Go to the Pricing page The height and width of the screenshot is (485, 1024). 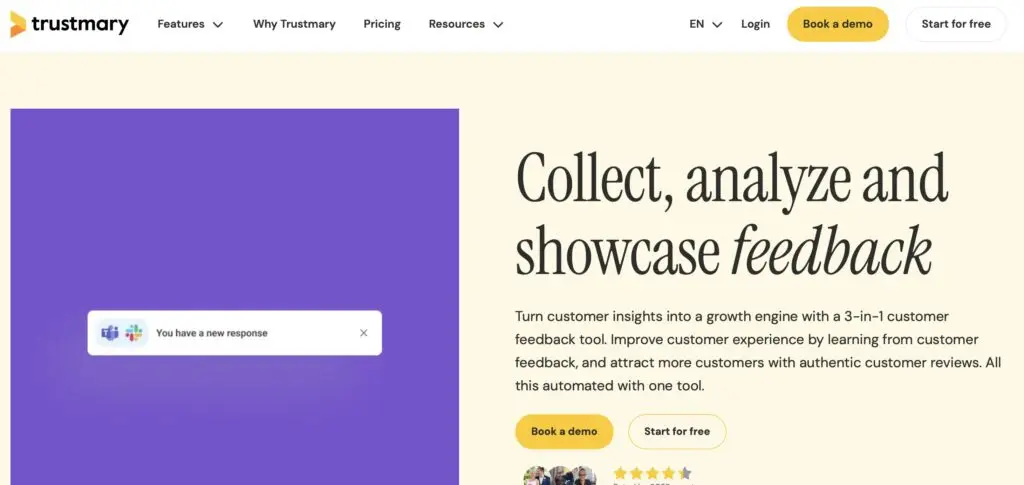click(x=382, y=24)
